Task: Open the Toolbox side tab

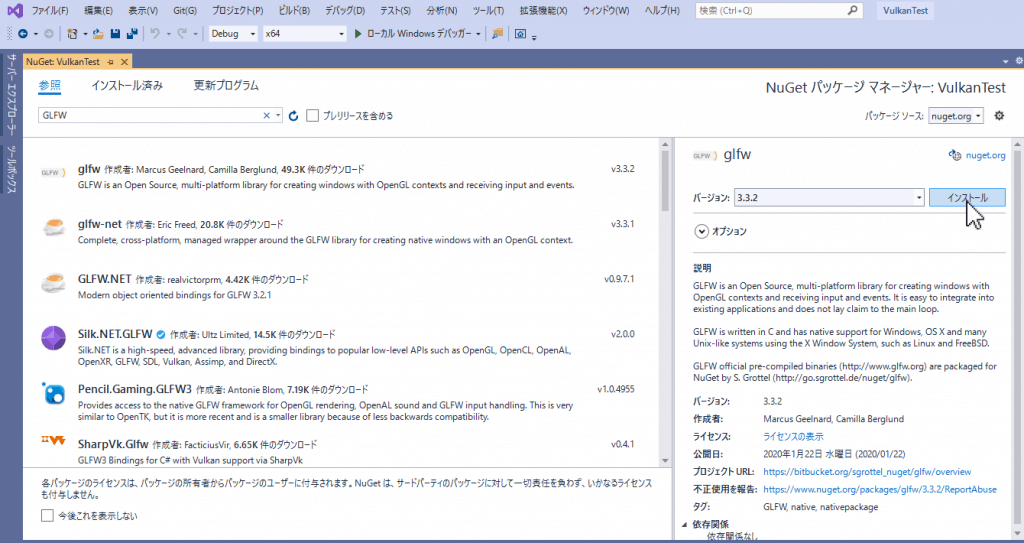Action: (11, 169)
